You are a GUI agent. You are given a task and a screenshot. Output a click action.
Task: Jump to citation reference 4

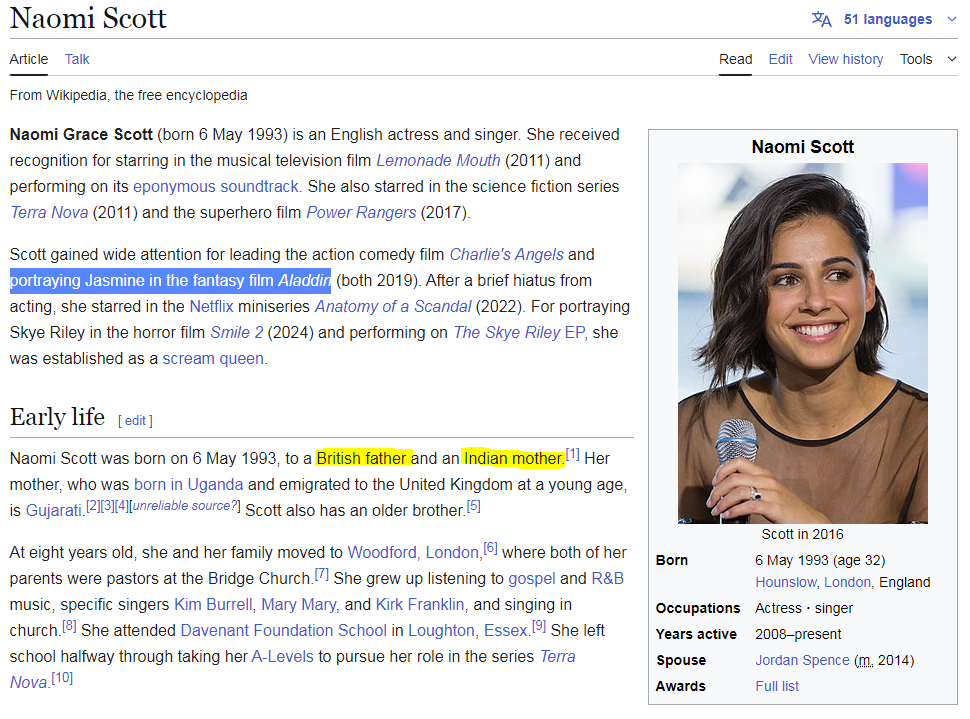point(121,506)
